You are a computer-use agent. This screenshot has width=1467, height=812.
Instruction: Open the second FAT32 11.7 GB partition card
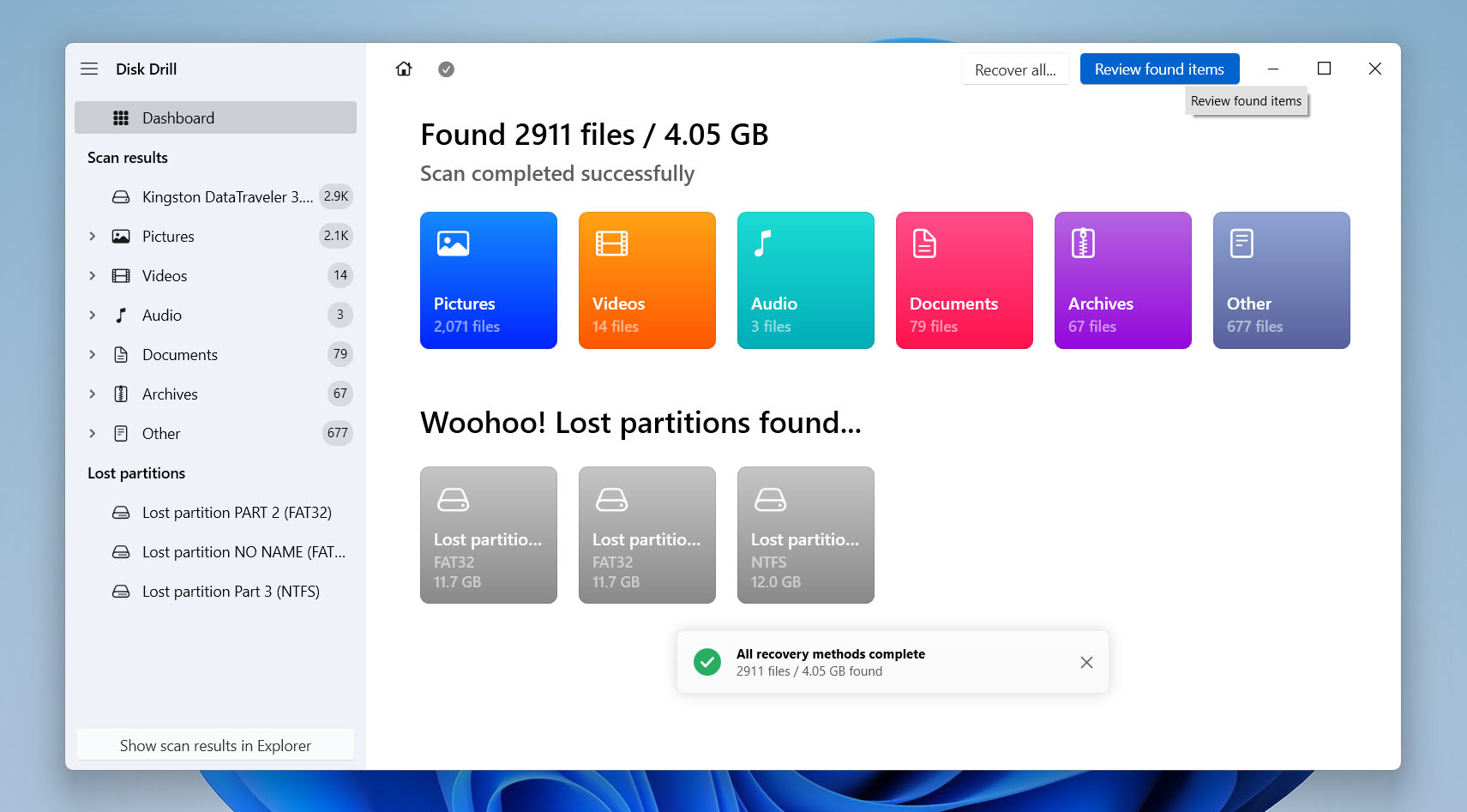coord(647,535)
